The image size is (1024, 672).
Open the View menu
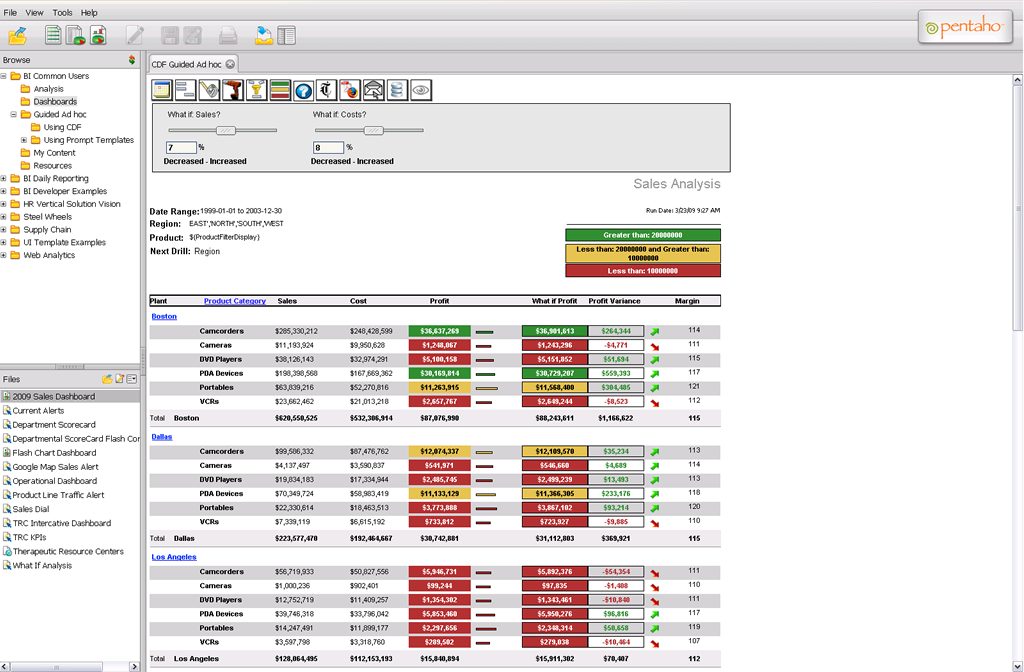point(35,12)
